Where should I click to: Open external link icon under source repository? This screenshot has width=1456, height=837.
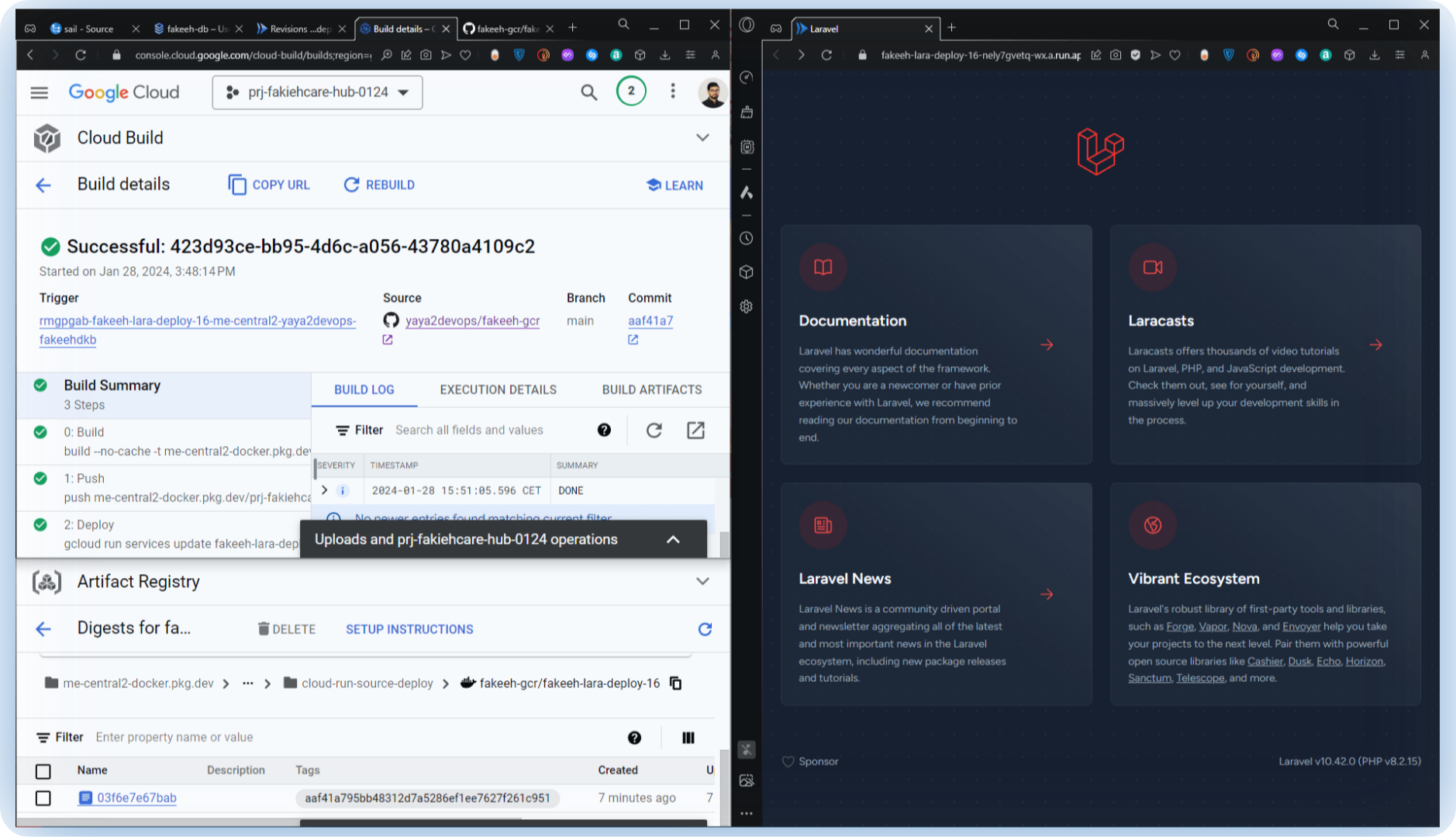(388, 340)
